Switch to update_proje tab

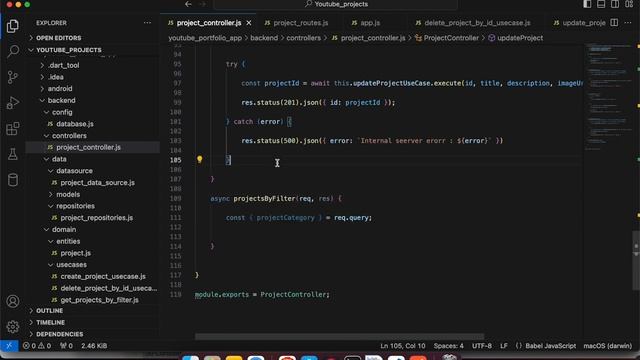(580, 23)
